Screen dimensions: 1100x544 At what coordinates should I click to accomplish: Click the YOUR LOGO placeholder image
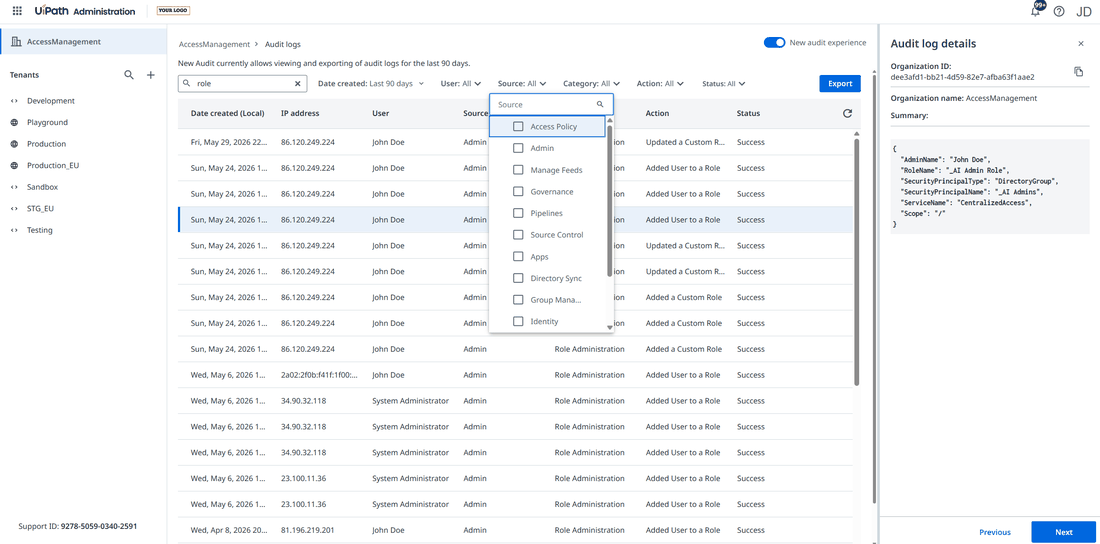point(173,11)
